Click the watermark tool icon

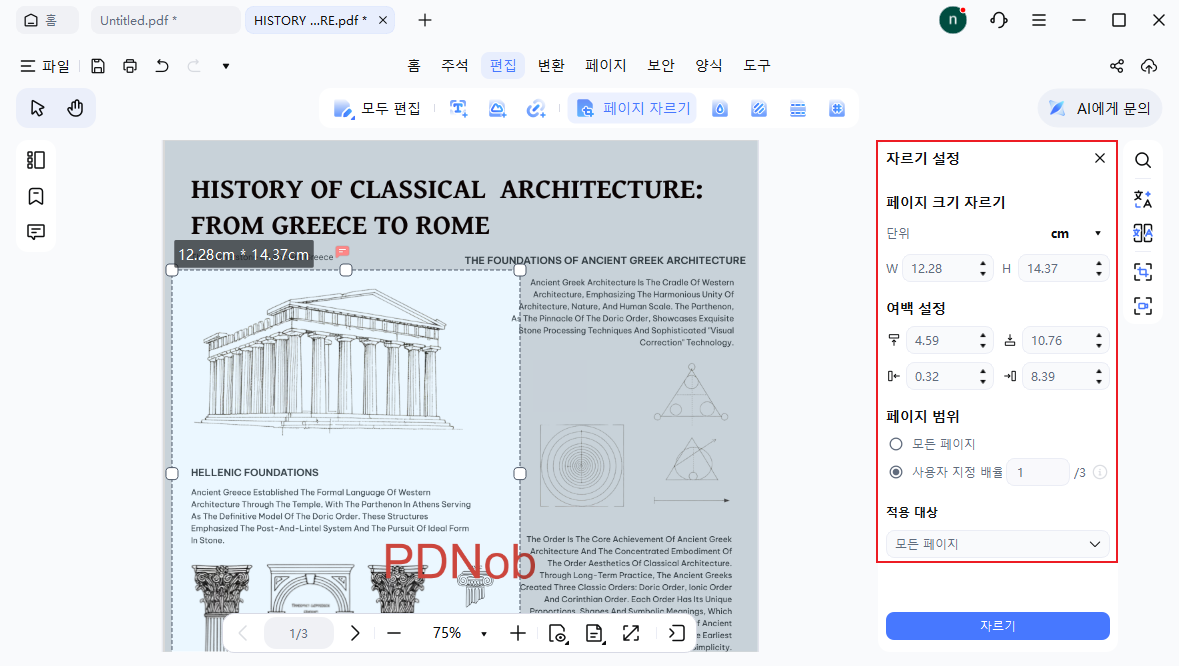720,109
